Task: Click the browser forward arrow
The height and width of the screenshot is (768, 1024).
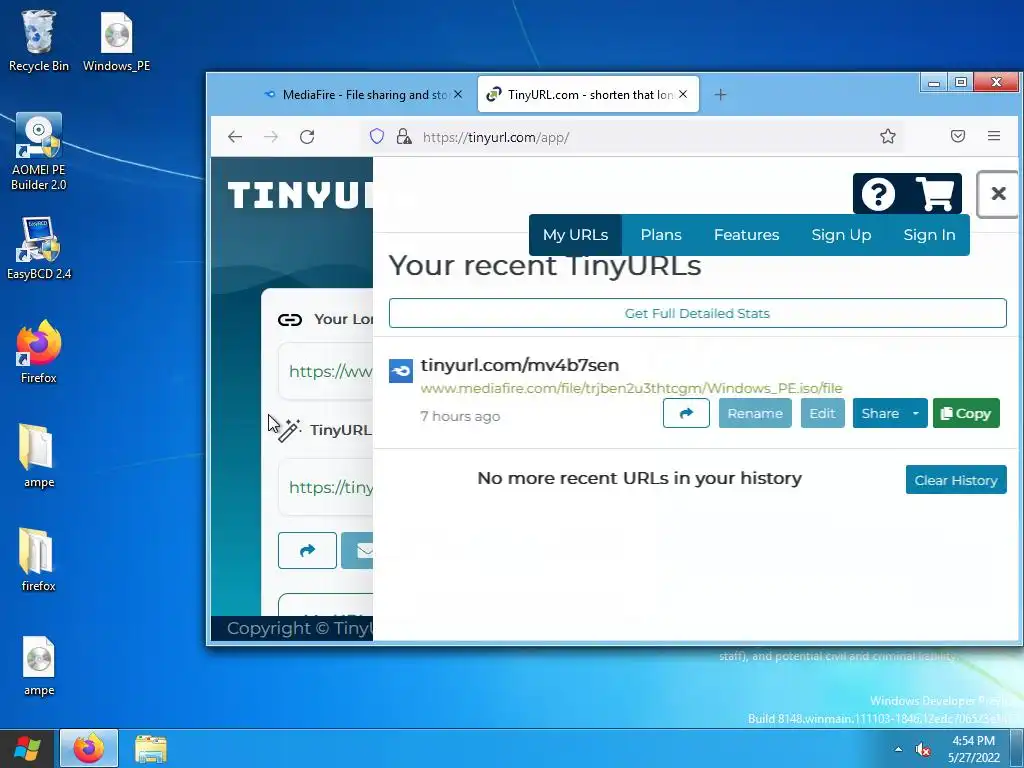Action: point(271,136)
